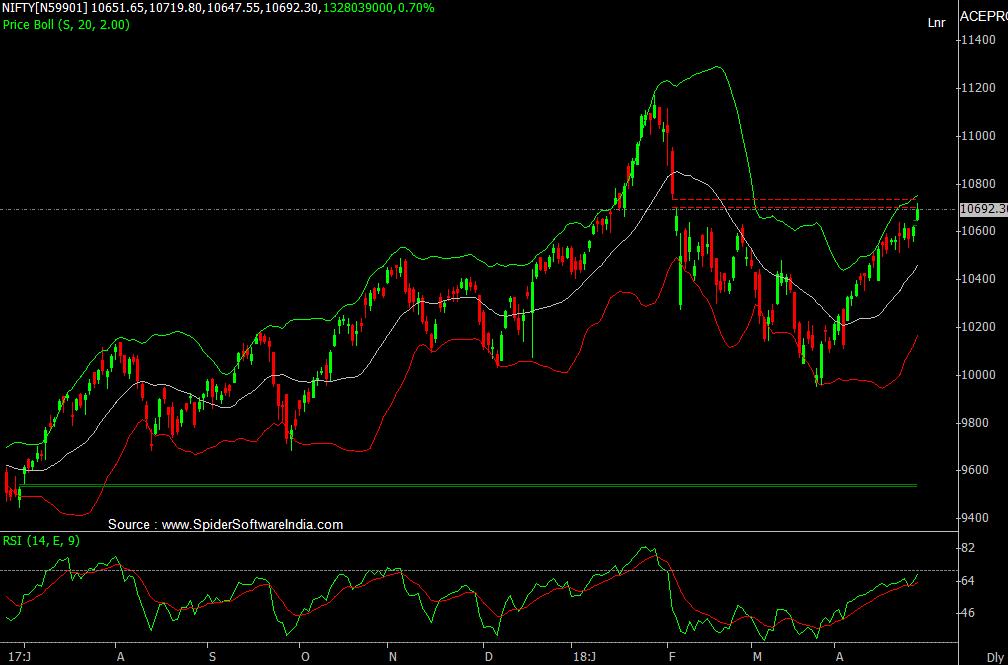Click the 11400 price axis label
This screenshot has width=1008, height=665.
977,40
